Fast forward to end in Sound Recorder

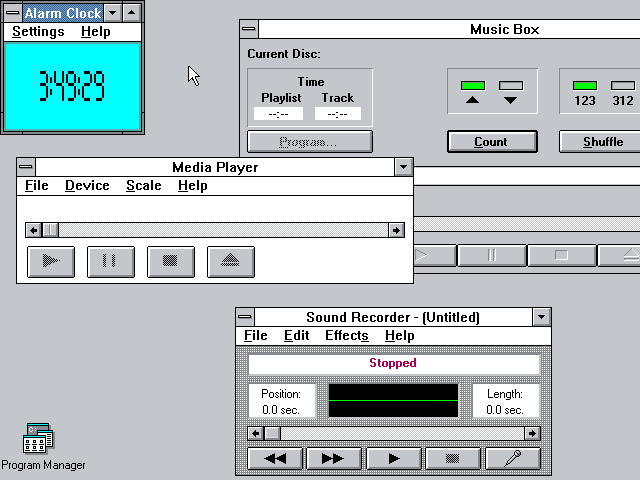click(334, 458)
